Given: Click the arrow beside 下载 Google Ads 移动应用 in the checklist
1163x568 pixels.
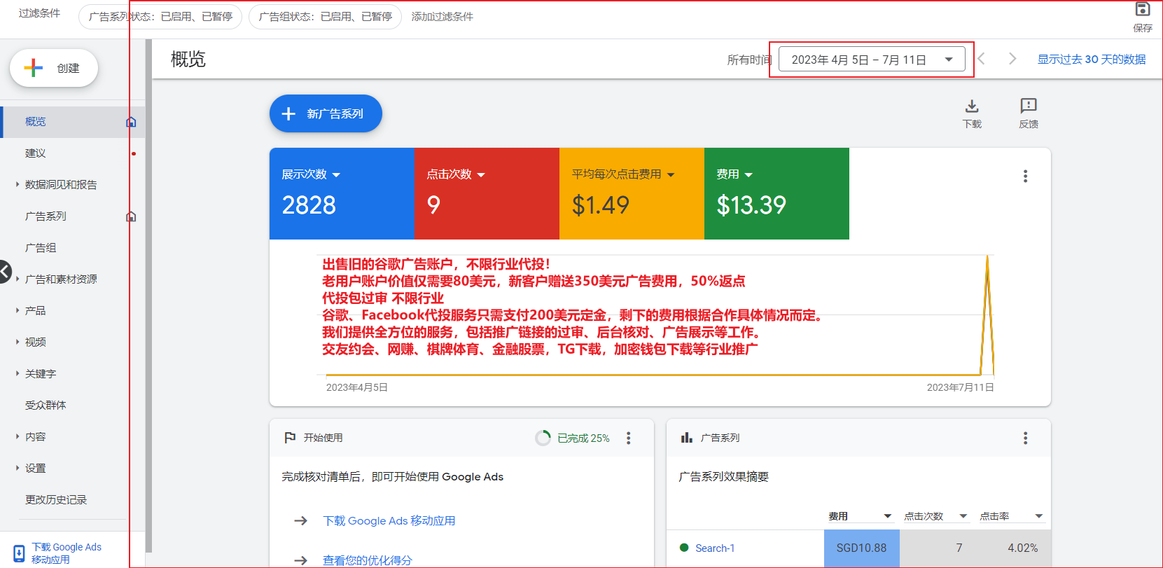Looking at the screenshot, I should pos(300,521).
